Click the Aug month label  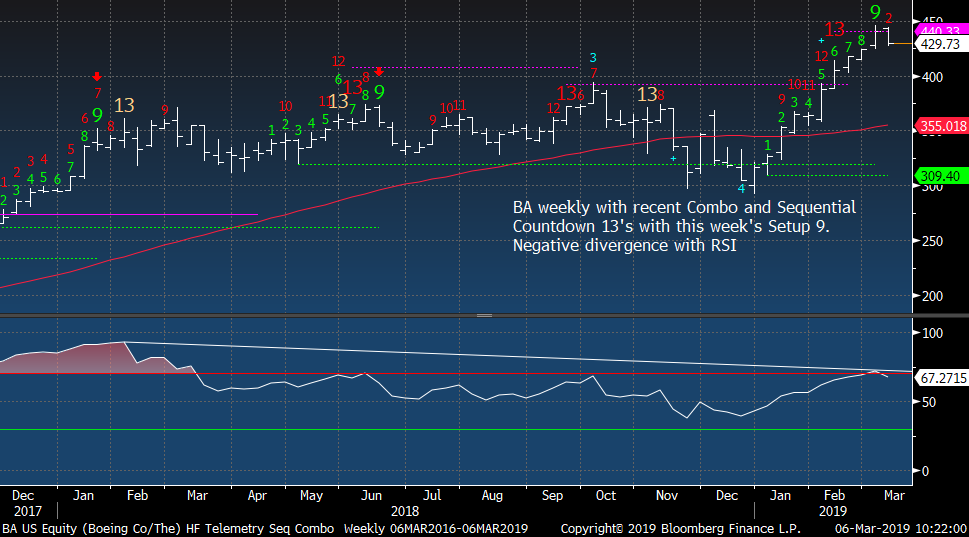pyautogui.click(x=492, y=496)
